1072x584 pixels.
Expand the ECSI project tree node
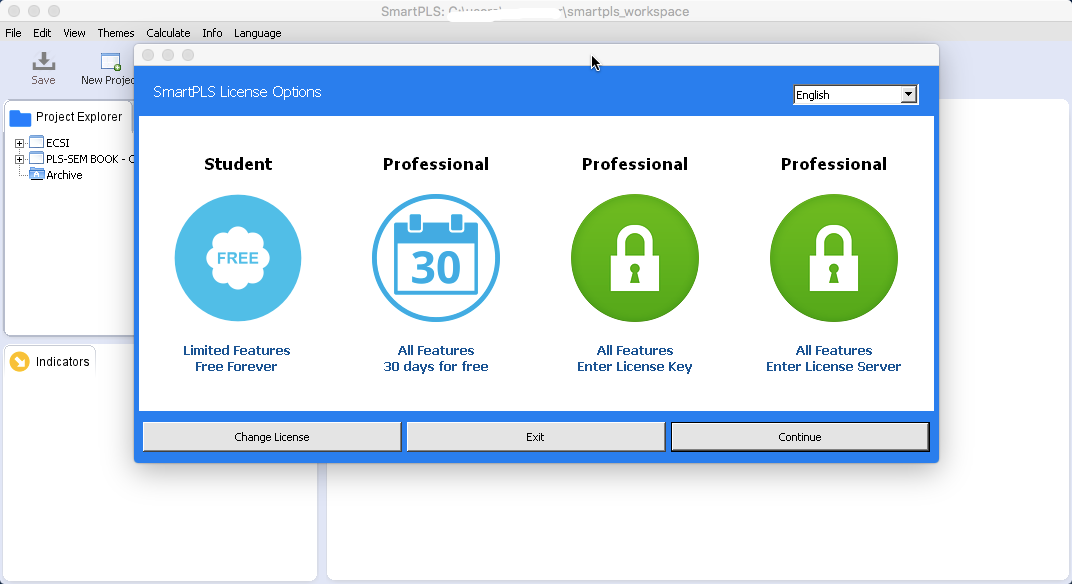click(19, 143)
